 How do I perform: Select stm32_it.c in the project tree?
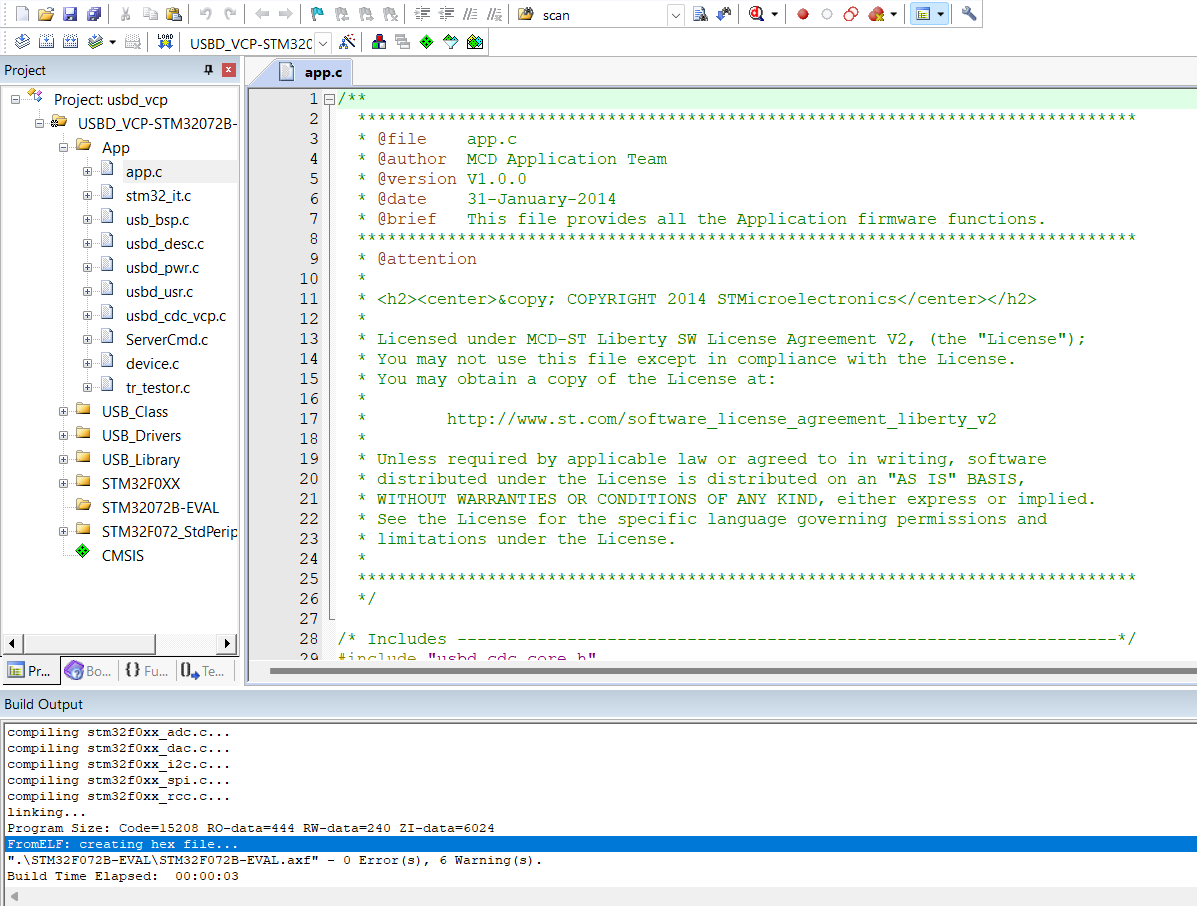coord(158,195)
